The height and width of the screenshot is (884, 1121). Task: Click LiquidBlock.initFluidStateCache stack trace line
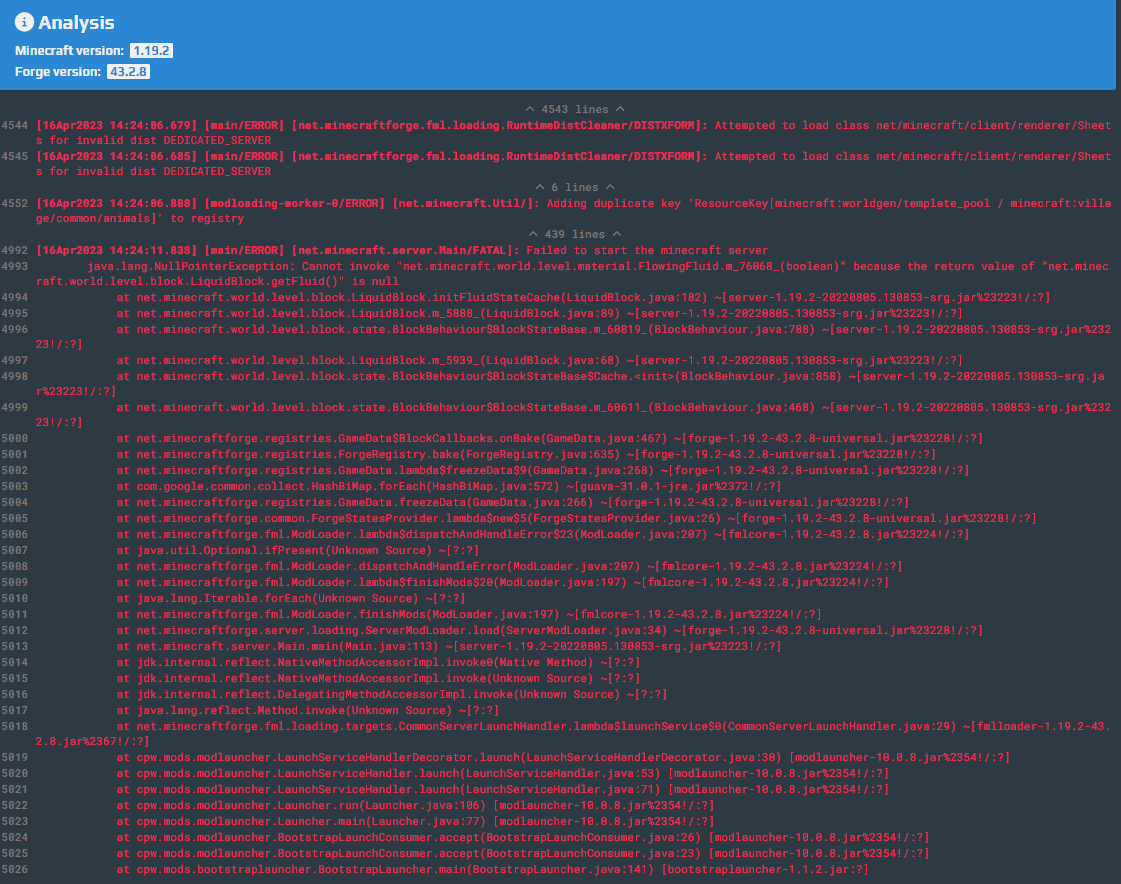pyautogui.click(x=583, y=298)
